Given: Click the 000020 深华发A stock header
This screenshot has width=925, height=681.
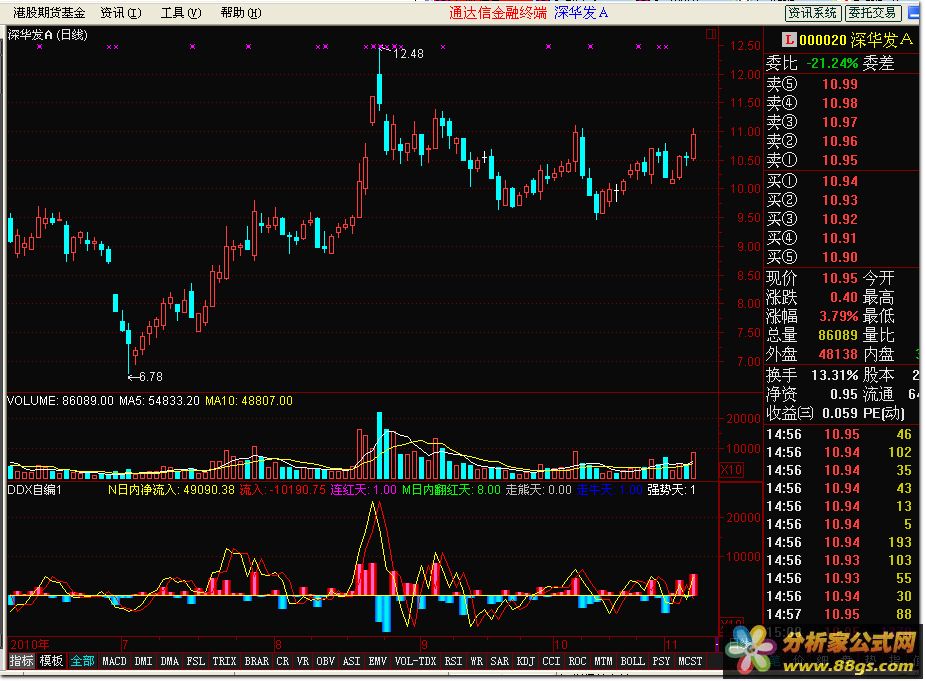Looking at the screenshot, I should [855, 40].
